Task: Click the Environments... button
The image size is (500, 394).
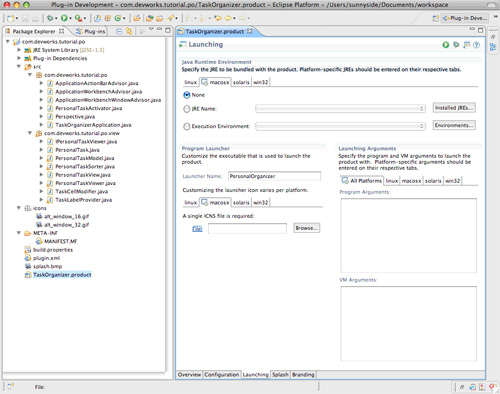Action: coord(454,125)
